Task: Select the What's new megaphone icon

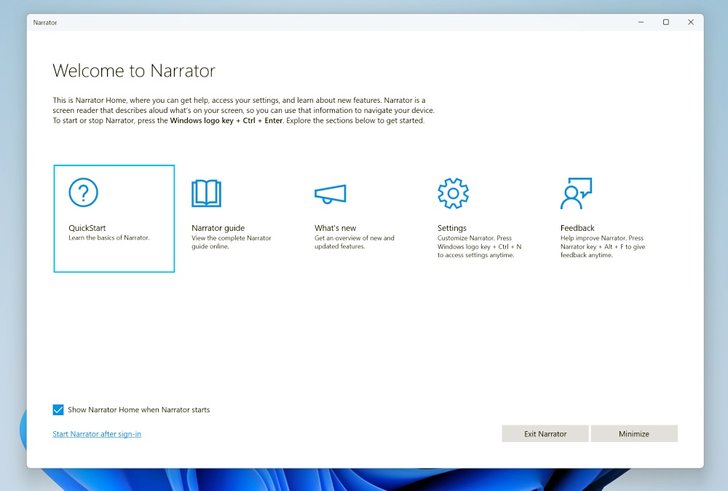Action: coord(330,194)
